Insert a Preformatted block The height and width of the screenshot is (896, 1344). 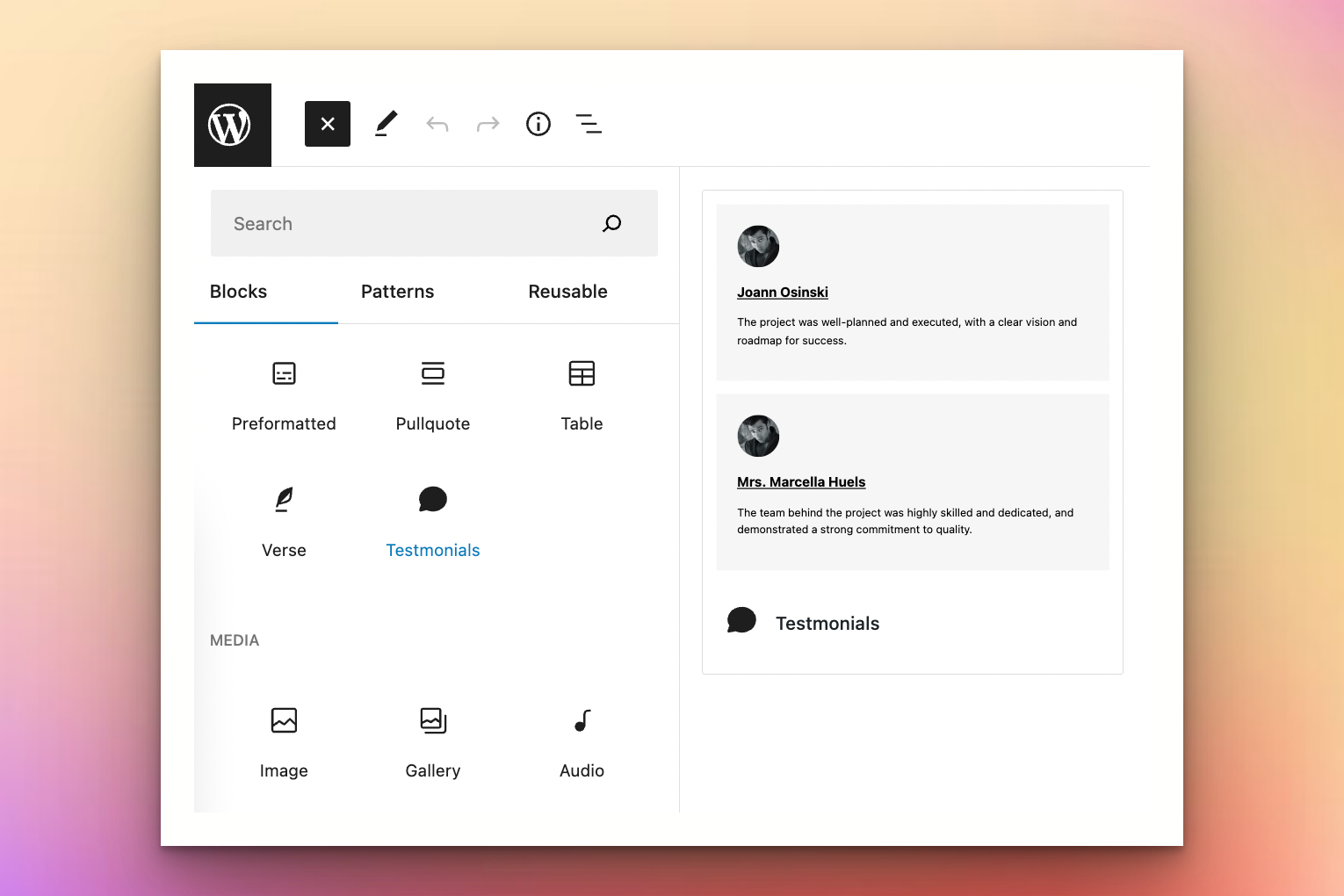[284, 395]
